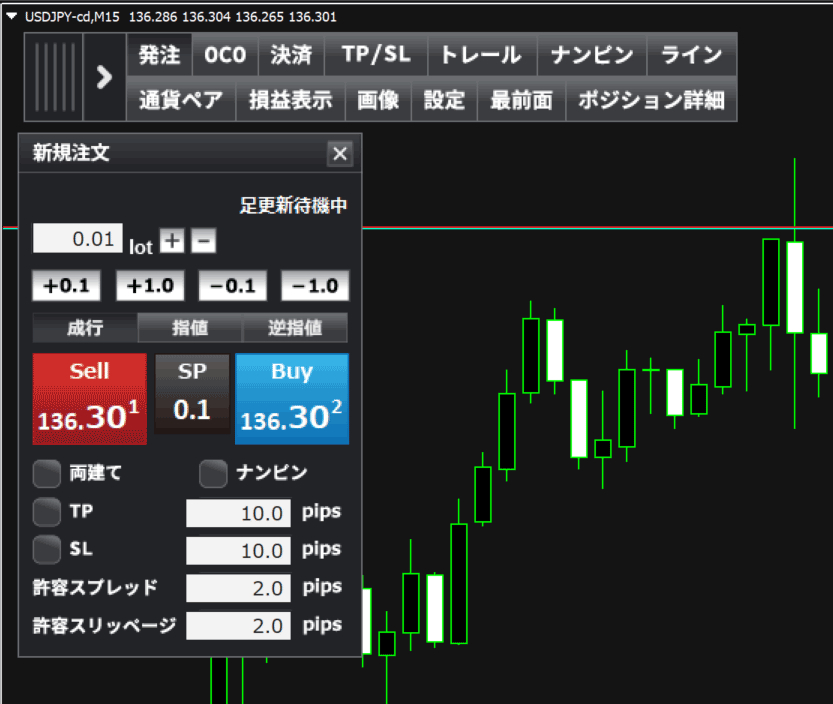Toggle the SL checkbox
The height and width of the screenshot is (704, 833).
[x=47, y=549]
